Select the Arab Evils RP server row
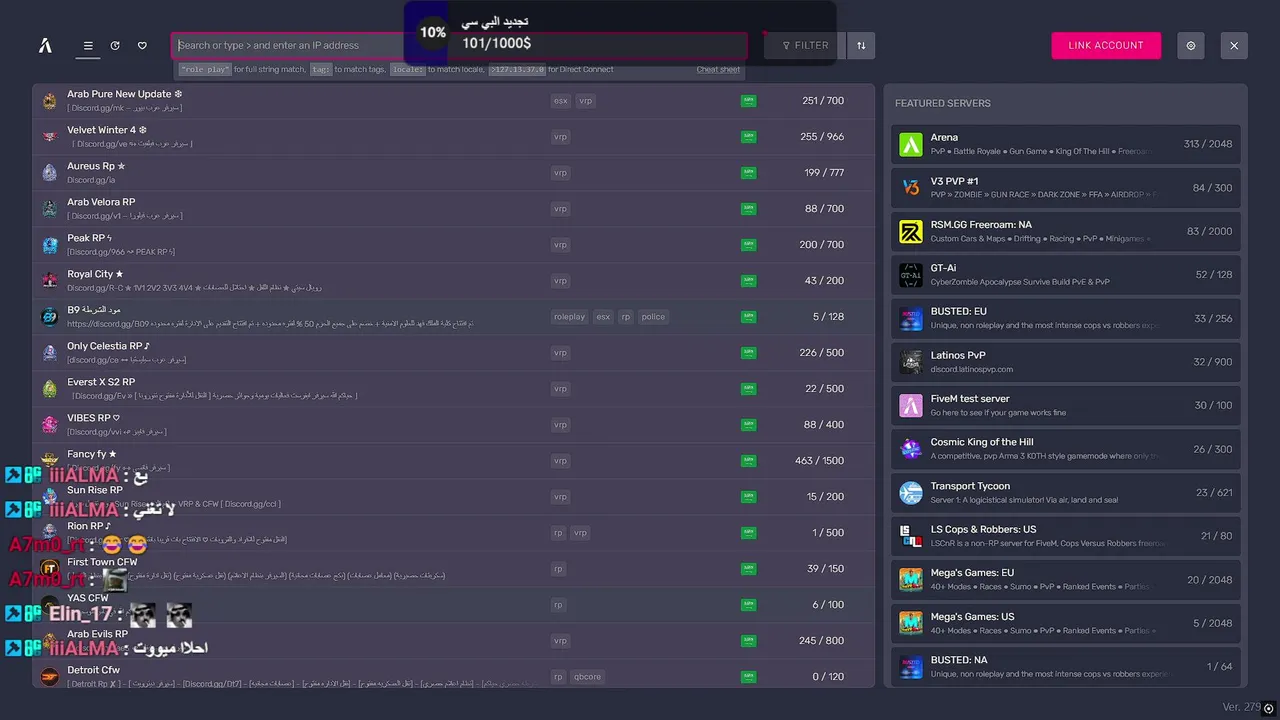Screen dimensions: 1280x720 click(x=453, y=641)
